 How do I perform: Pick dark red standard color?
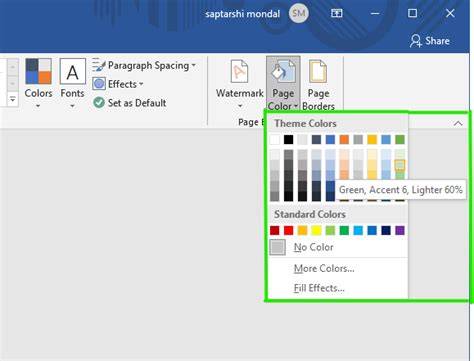[275, 230]
